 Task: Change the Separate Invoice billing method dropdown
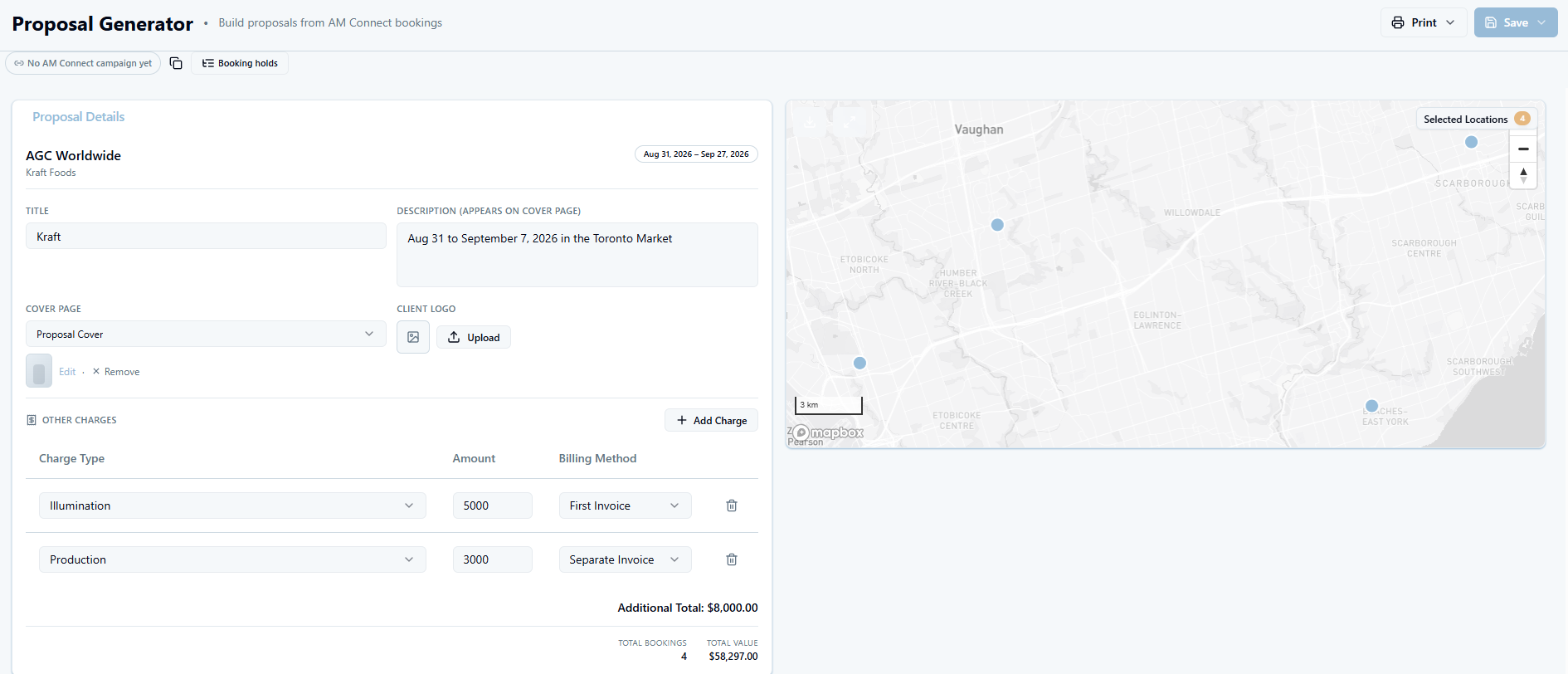tap(625, 559)
